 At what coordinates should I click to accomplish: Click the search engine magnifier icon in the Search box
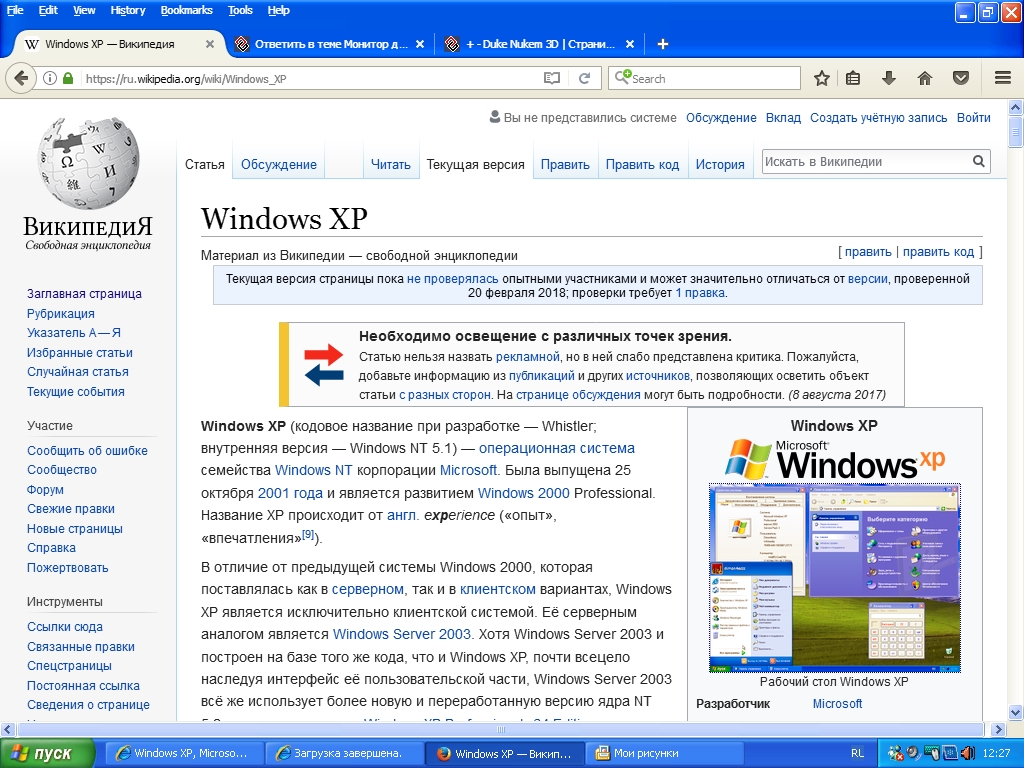click(622, 78)
